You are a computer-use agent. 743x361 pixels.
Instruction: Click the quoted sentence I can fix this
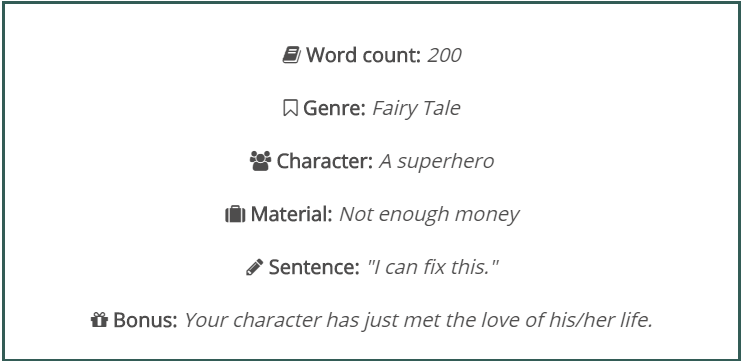pos(432,268)
